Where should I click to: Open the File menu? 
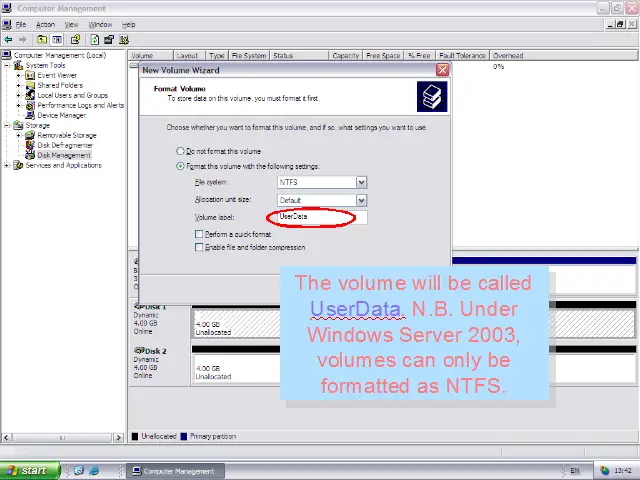point(20,24)
